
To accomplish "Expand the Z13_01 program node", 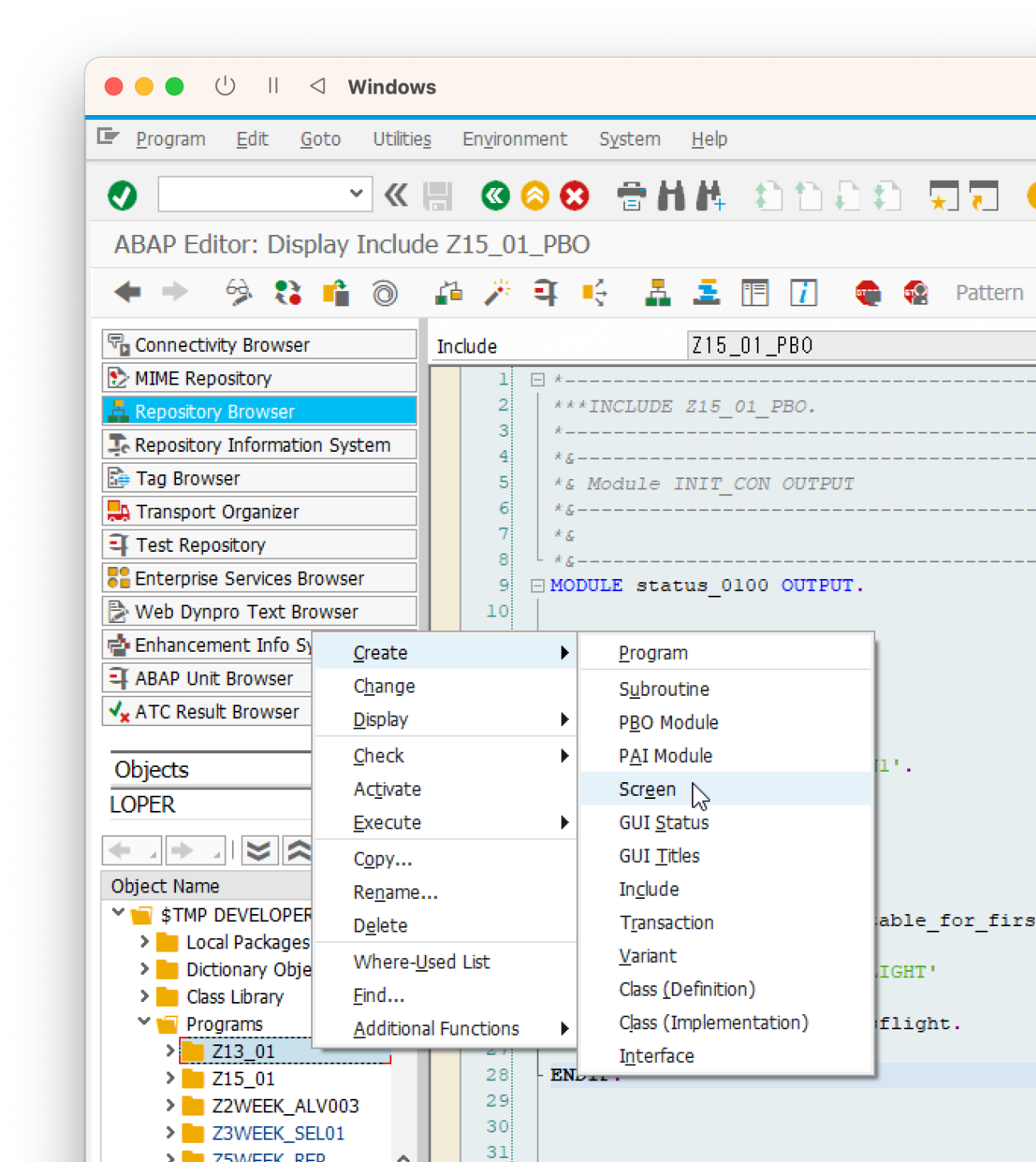I will coord(170,1051).
